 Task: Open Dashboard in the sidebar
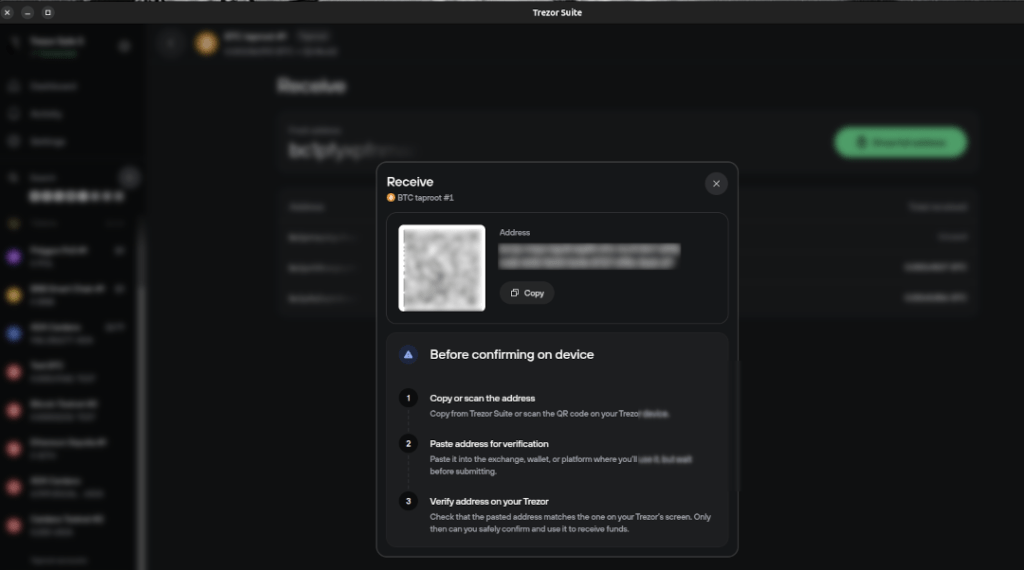coord(52,87)
